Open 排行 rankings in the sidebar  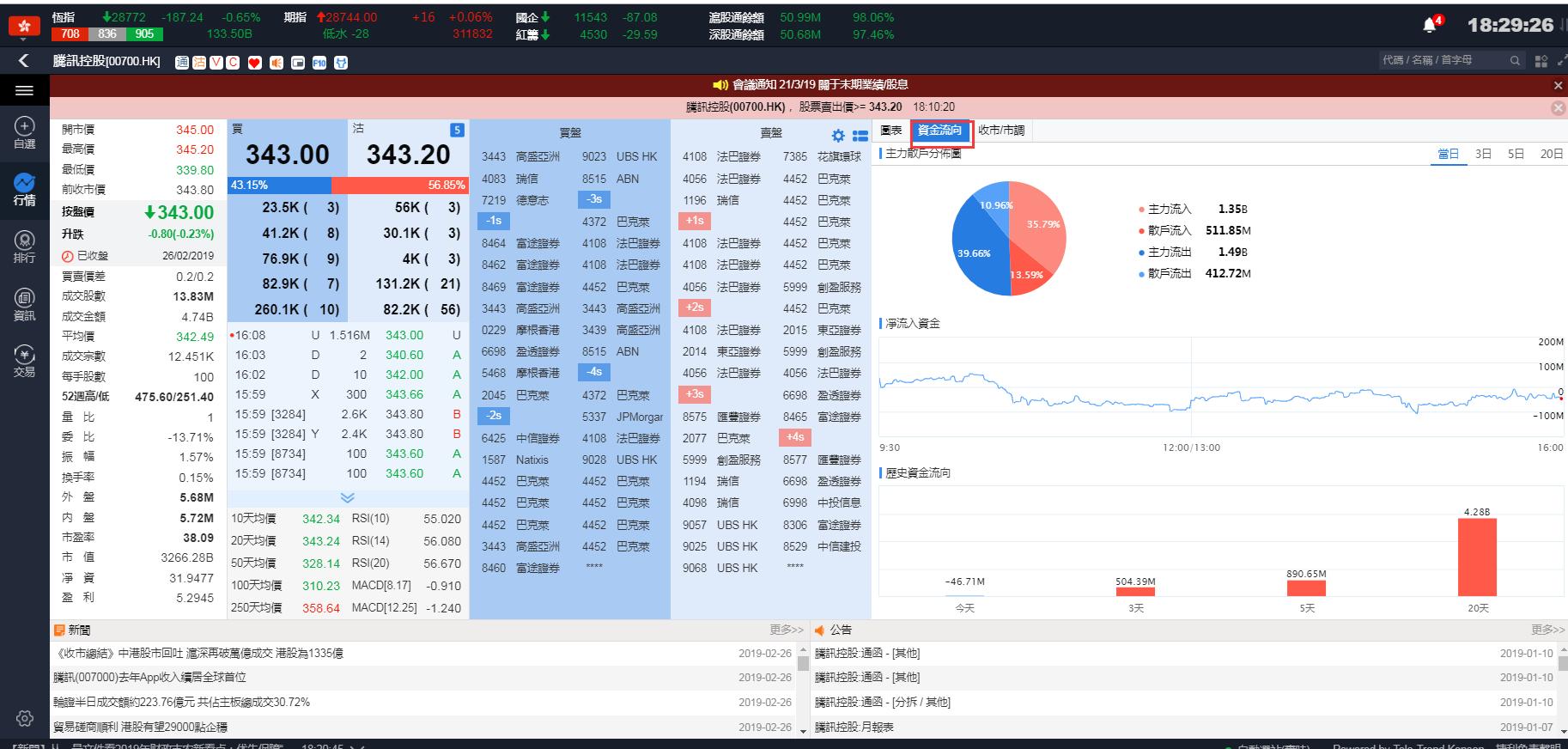[x=24, y=247]
